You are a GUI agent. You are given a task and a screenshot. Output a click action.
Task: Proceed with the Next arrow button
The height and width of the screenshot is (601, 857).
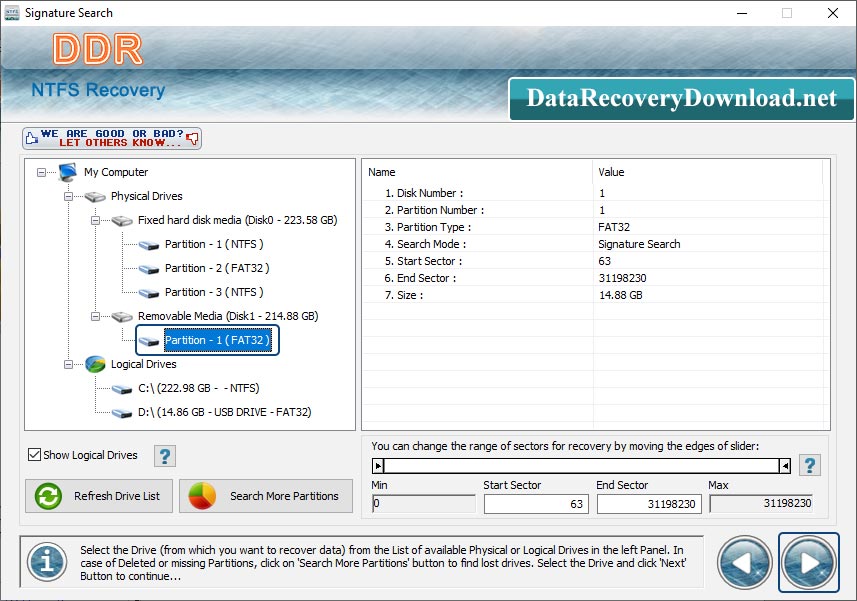pos(808,563)
